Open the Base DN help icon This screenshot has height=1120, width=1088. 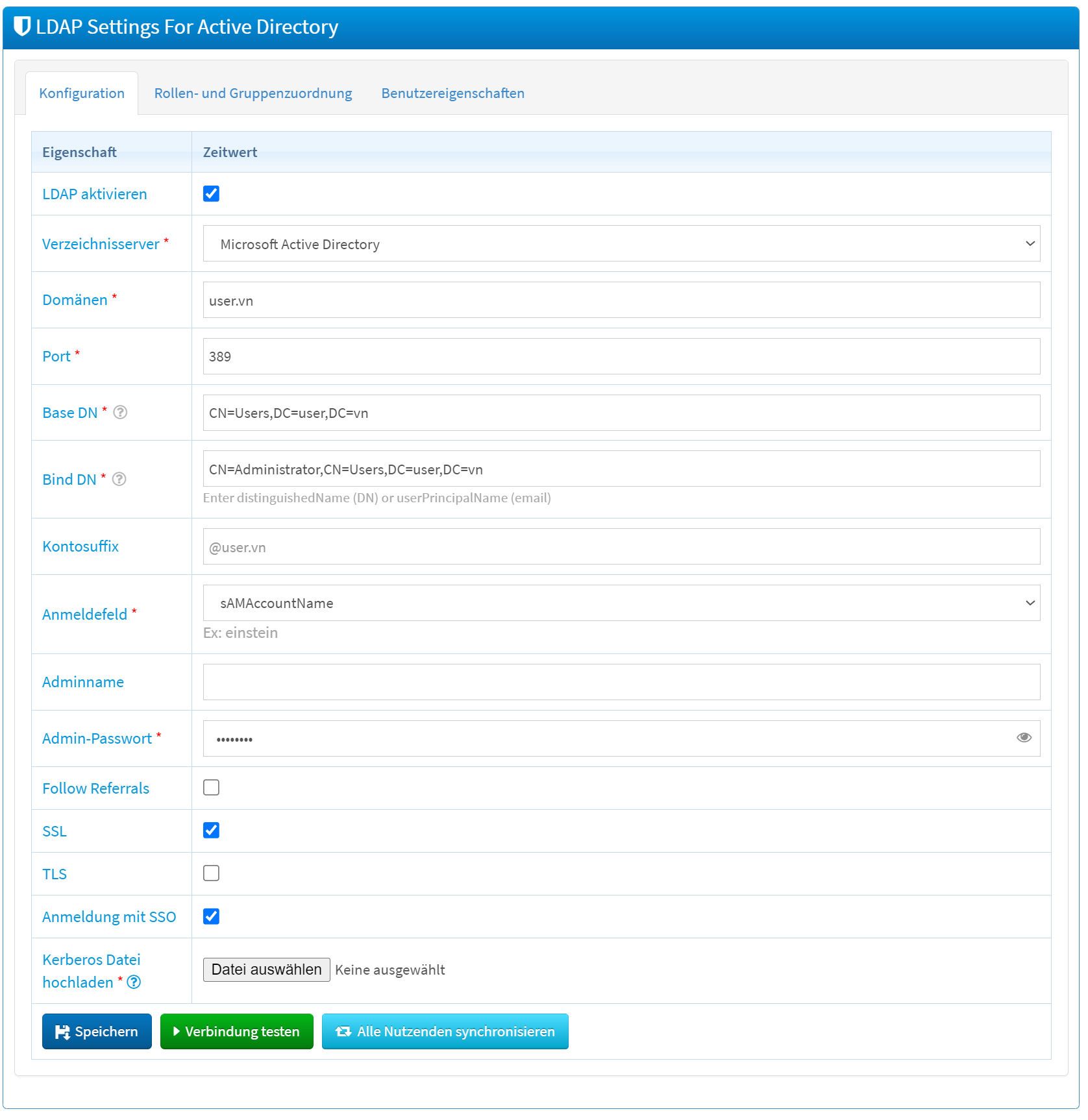[120, 413]
